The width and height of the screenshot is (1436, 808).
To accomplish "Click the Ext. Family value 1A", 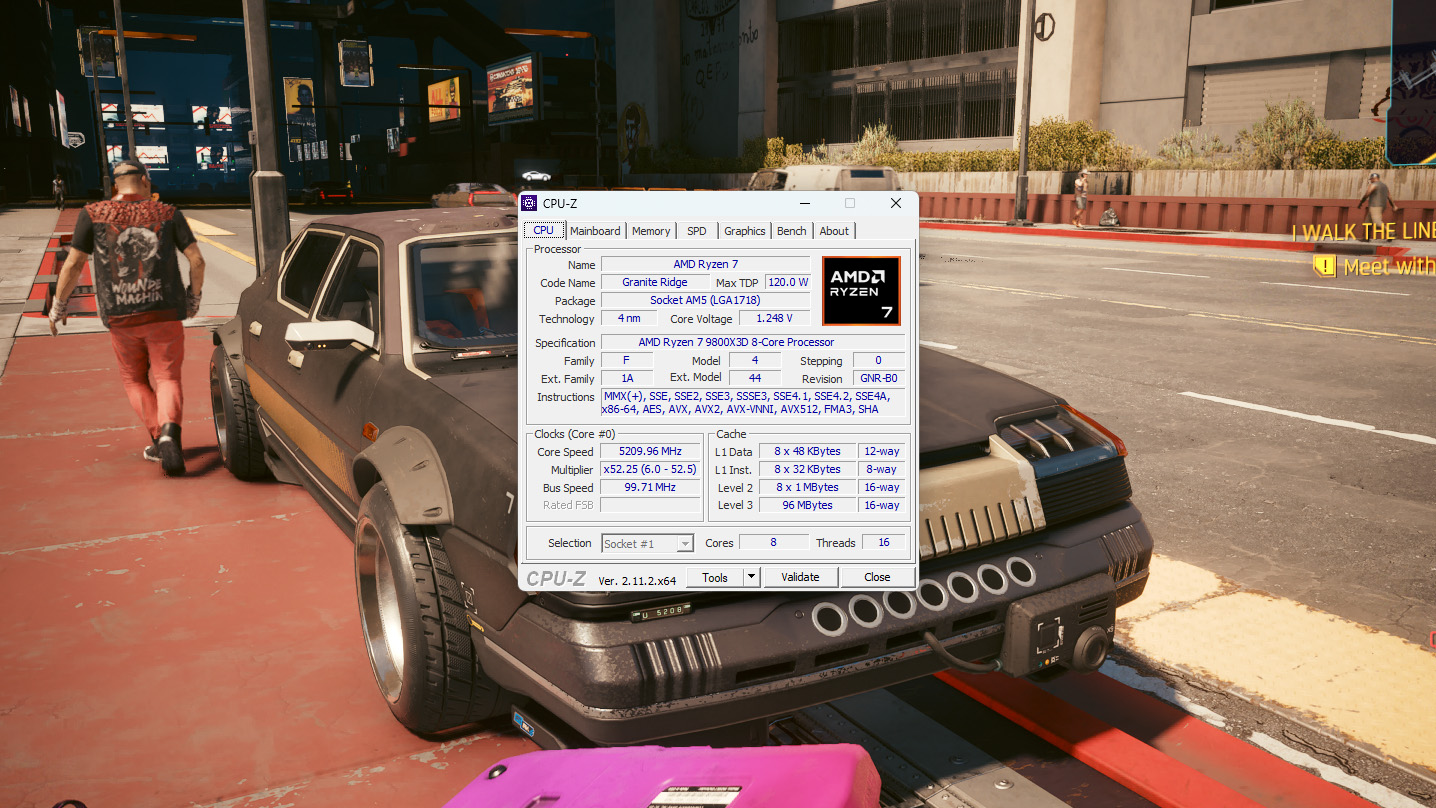I will pyautogui.click(x=627, y=379).
